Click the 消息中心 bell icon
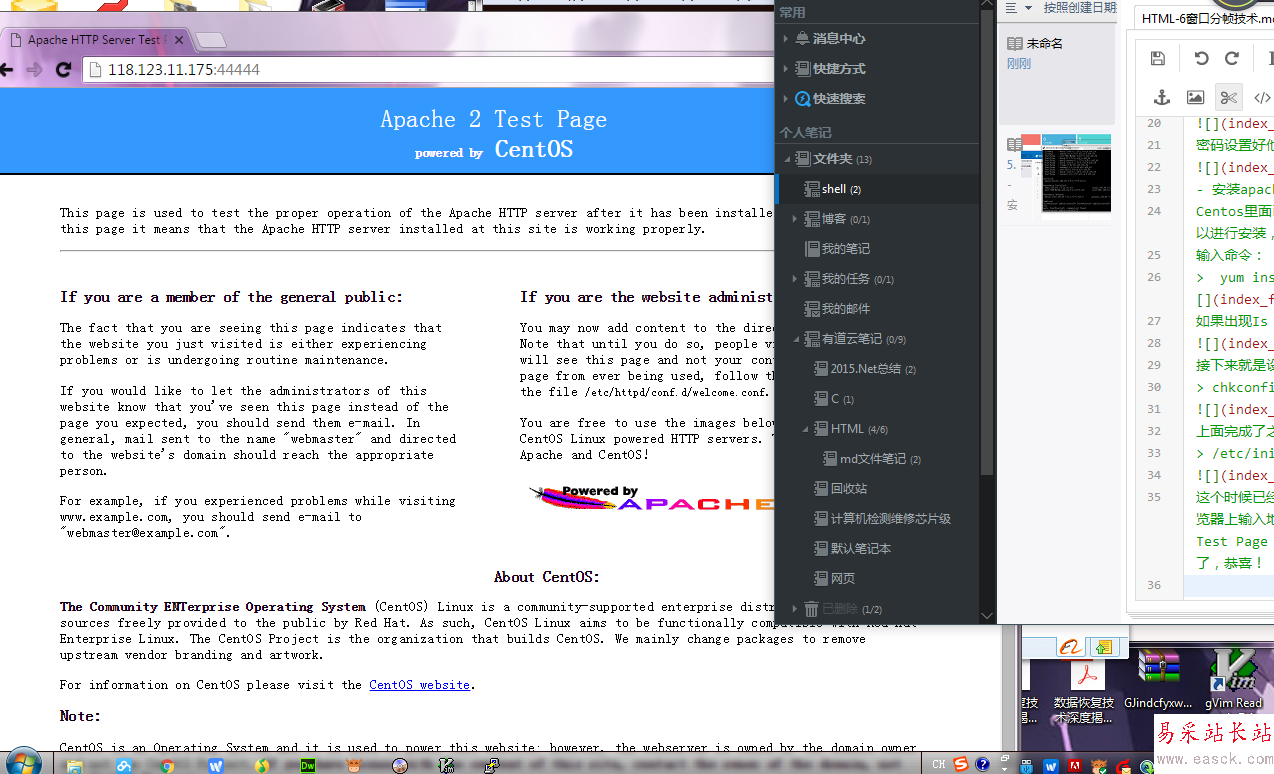The width and height of the screenshot is (1274, 774). (x=802, y=39)
